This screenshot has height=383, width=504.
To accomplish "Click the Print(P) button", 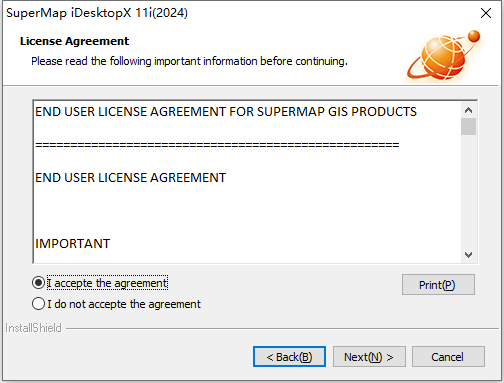I will (438, 285).
